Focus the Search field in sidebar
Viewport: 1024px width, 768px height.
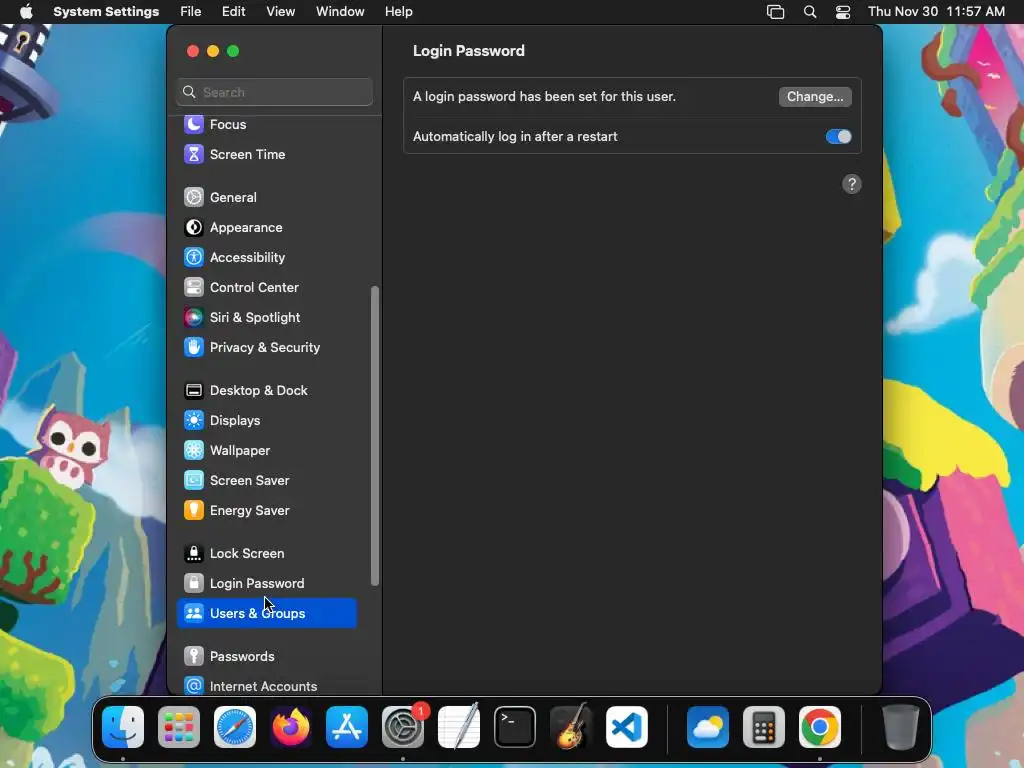click(274, 92)
